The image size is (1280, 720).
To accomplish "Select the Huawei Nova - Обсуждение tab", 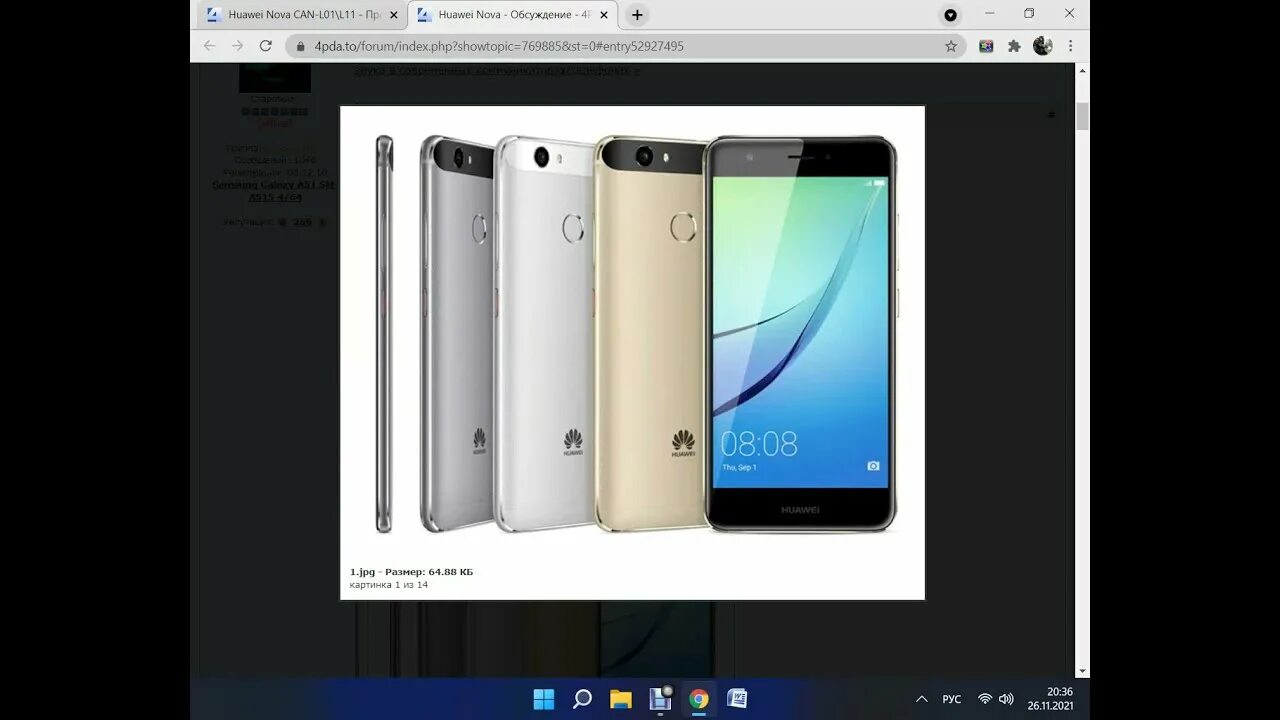I will click(x=512, y=15).
